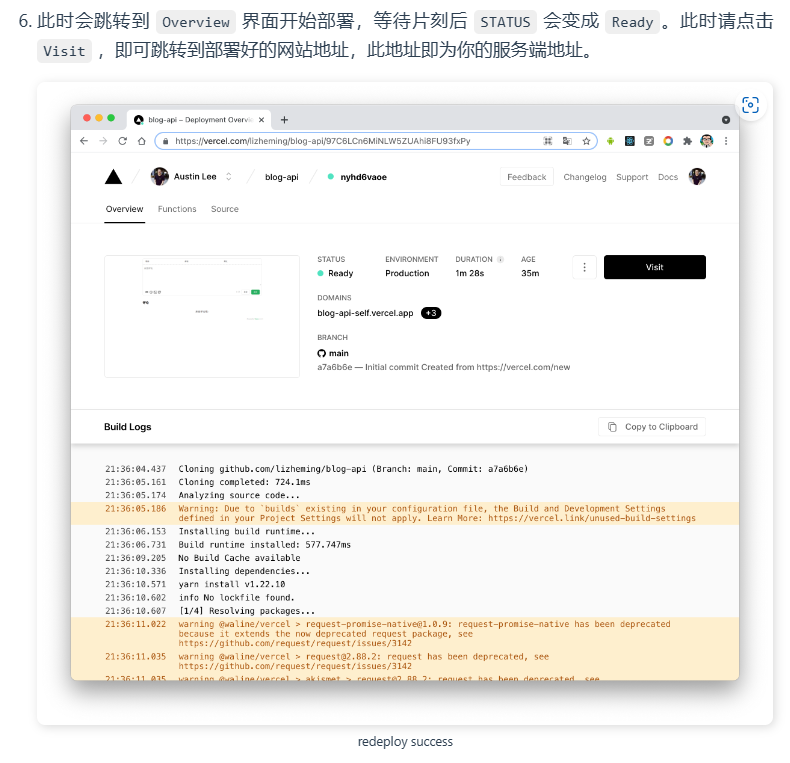Expand the +3 additional domains badge
This screenshot has width=790, height=763.
[x=431, y=313]
